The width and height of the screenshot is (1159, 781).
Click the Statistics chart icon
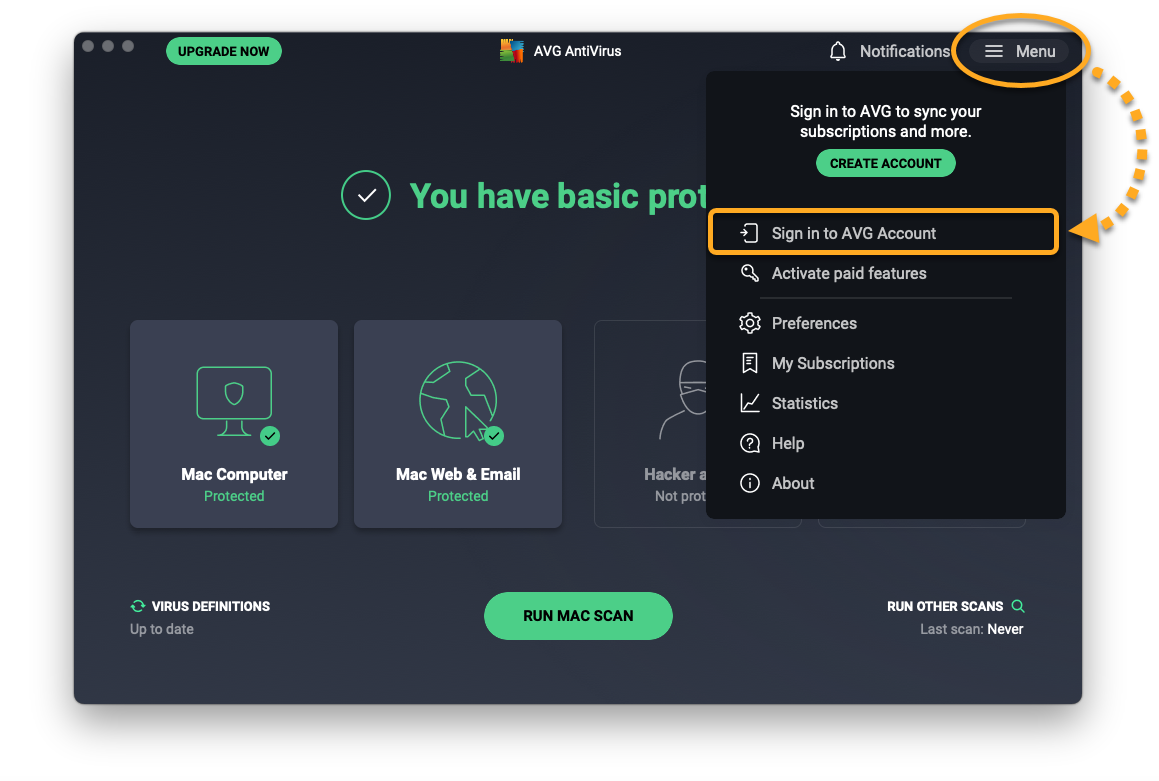750,403
